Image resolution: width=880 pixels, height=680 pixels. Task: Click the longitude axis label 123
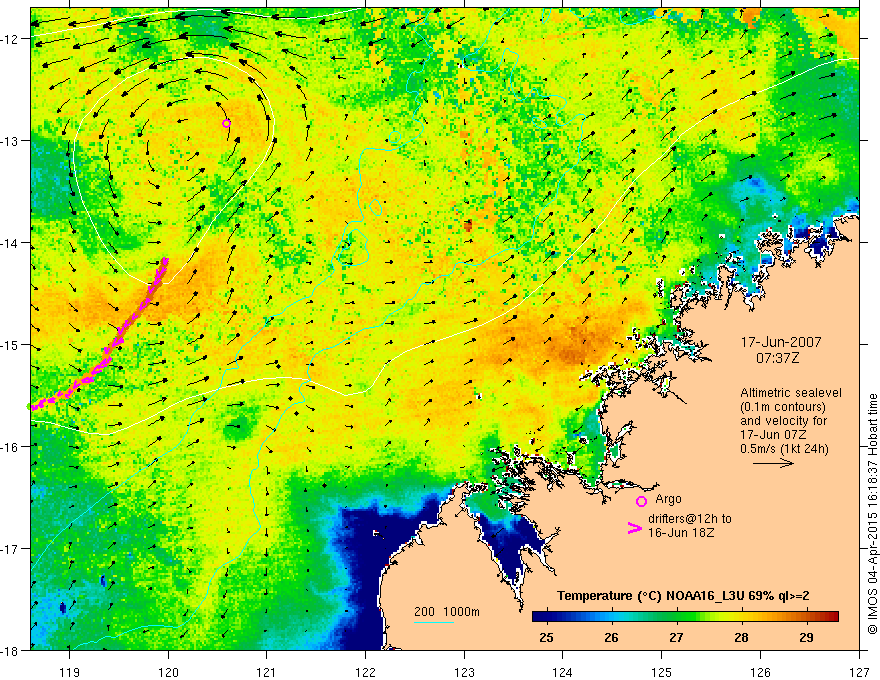click(464, 672)
